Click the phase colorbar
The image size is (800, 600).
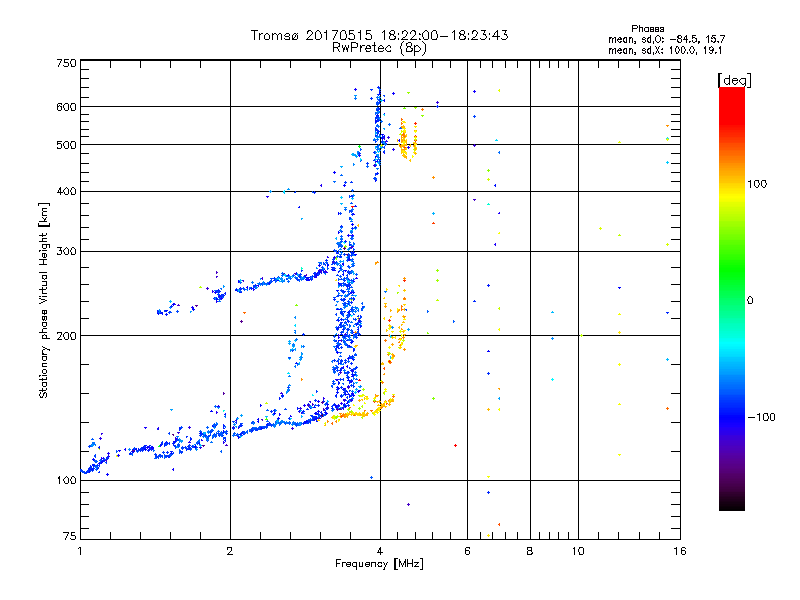click(732, 298)
